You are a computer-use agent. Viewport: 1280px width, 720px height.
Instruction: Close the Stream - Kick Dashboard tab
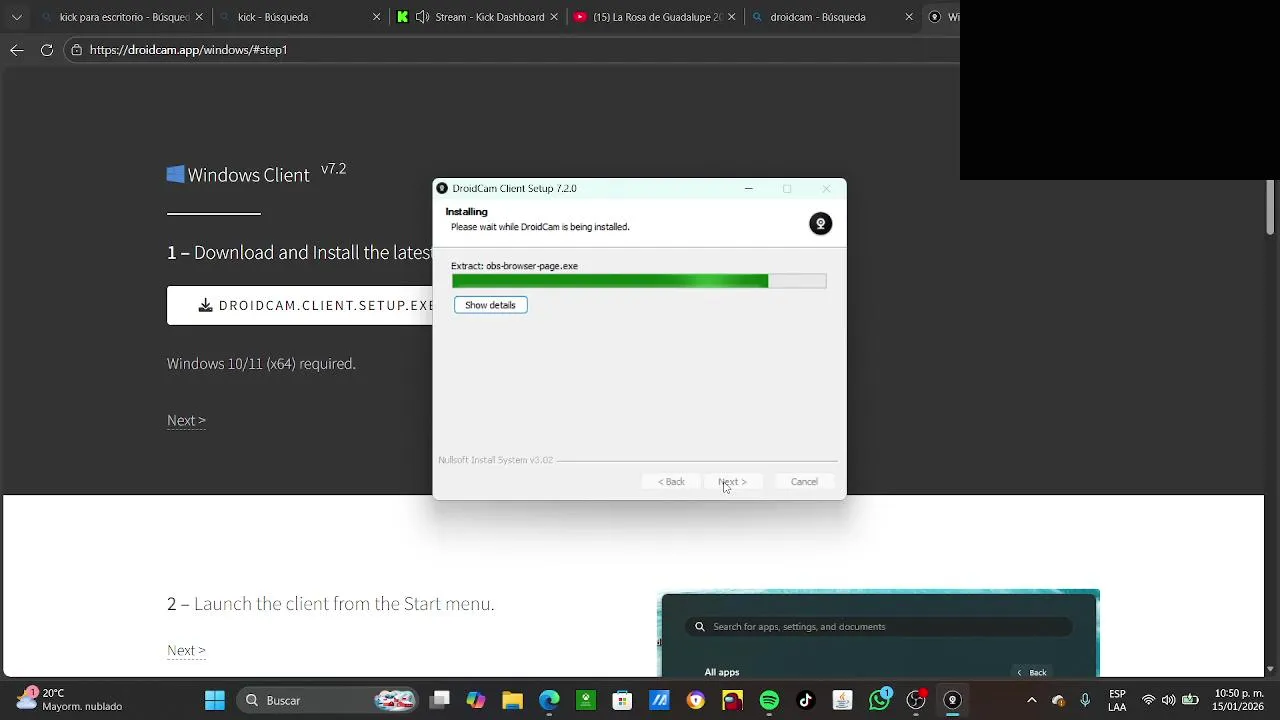554,17
